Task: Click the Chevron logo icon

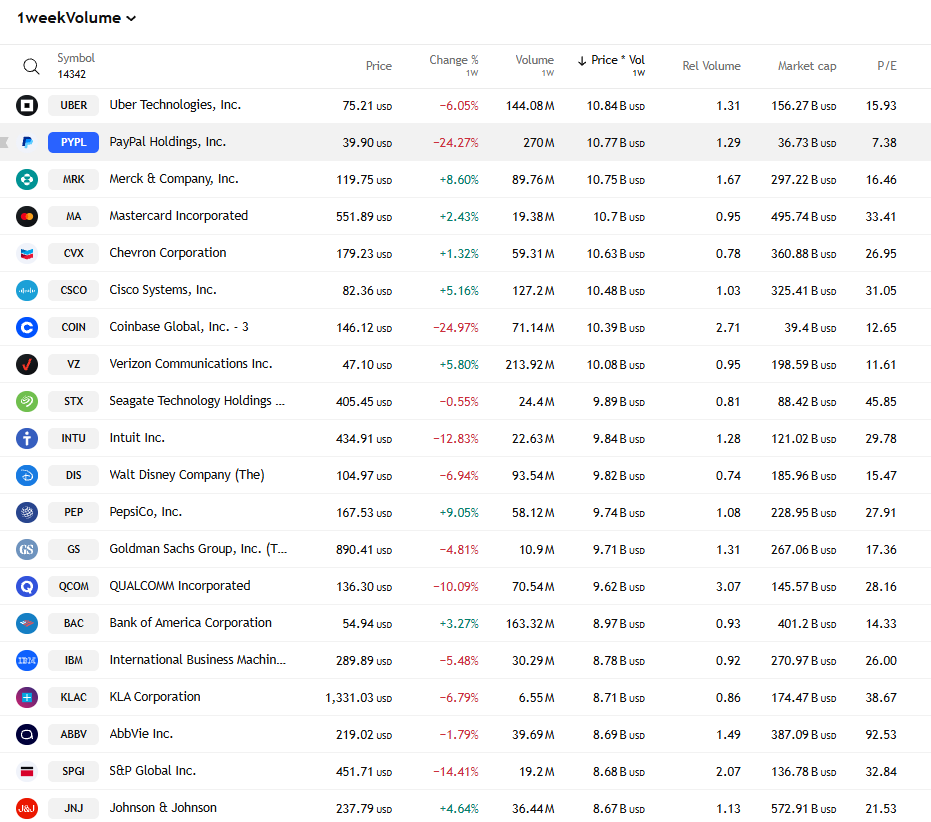Action: point(27,254)
